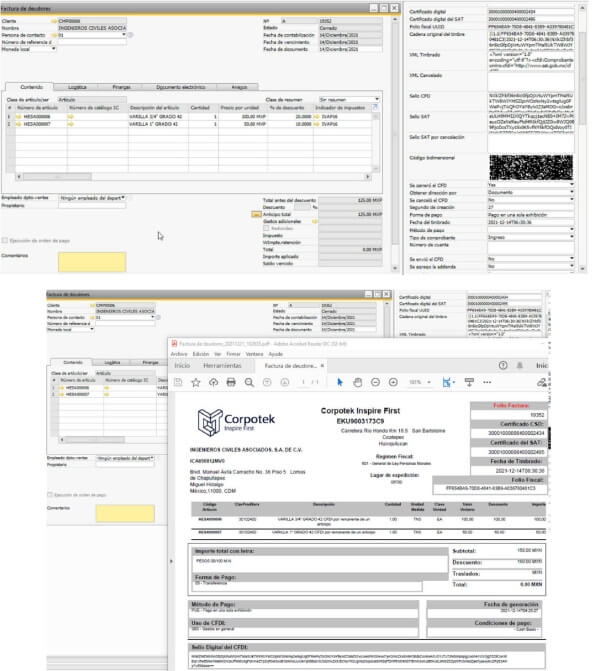Toggle payment order checkbox in lower window

coord(50,495)
